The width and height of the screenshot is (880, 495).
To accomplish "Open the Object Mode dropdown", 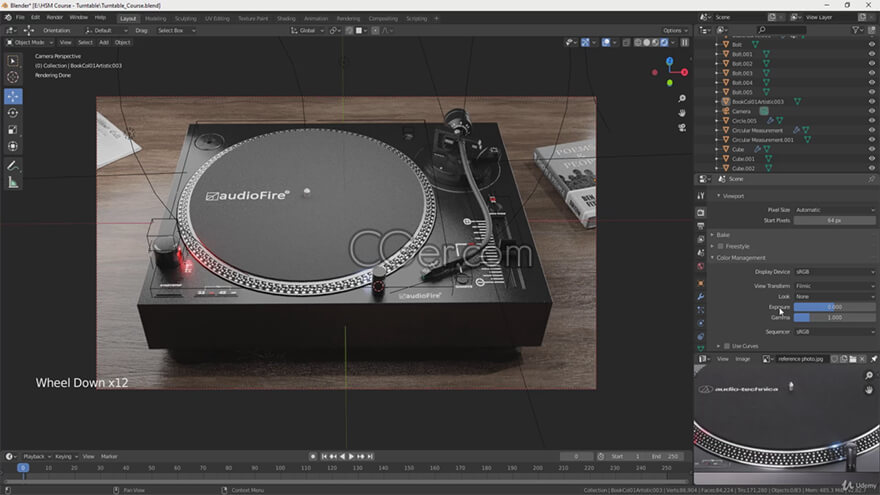I will pyautogui.click(x=29, y=43).
